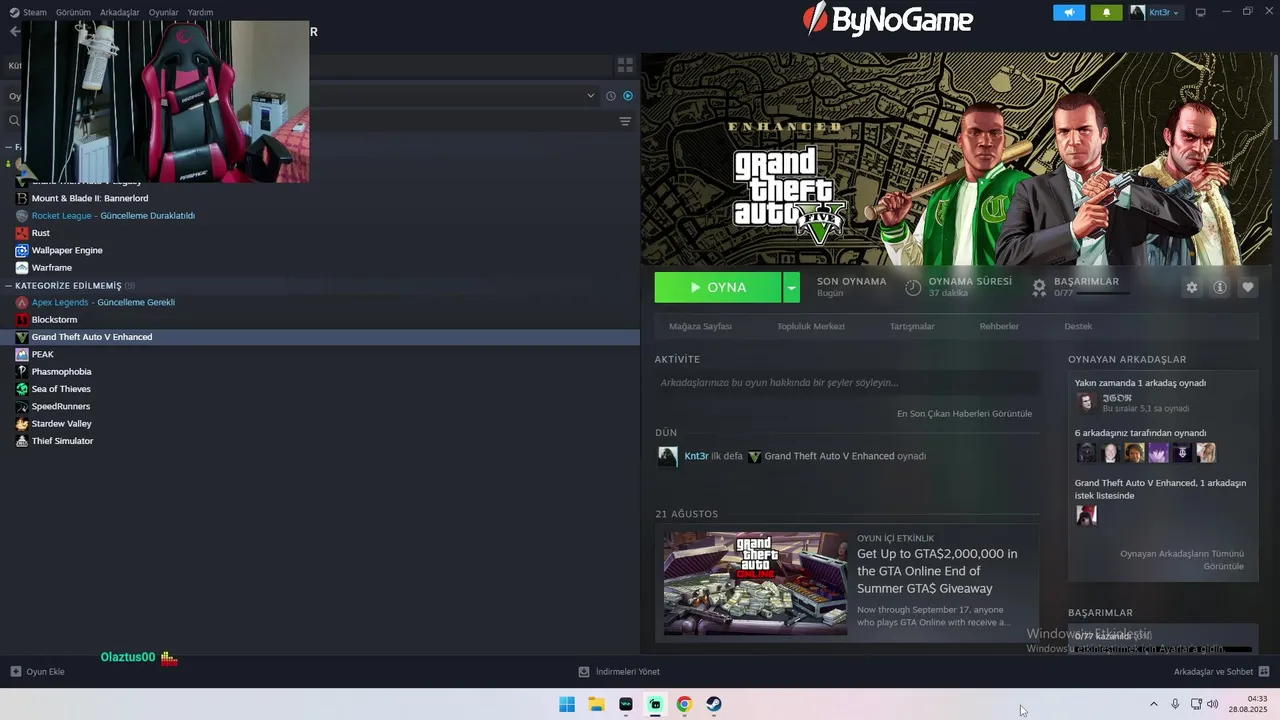Click the Stardew Valley icon
Viewport: 1280px width, 720px height.
pyautogui.click(x=22, y=424)
